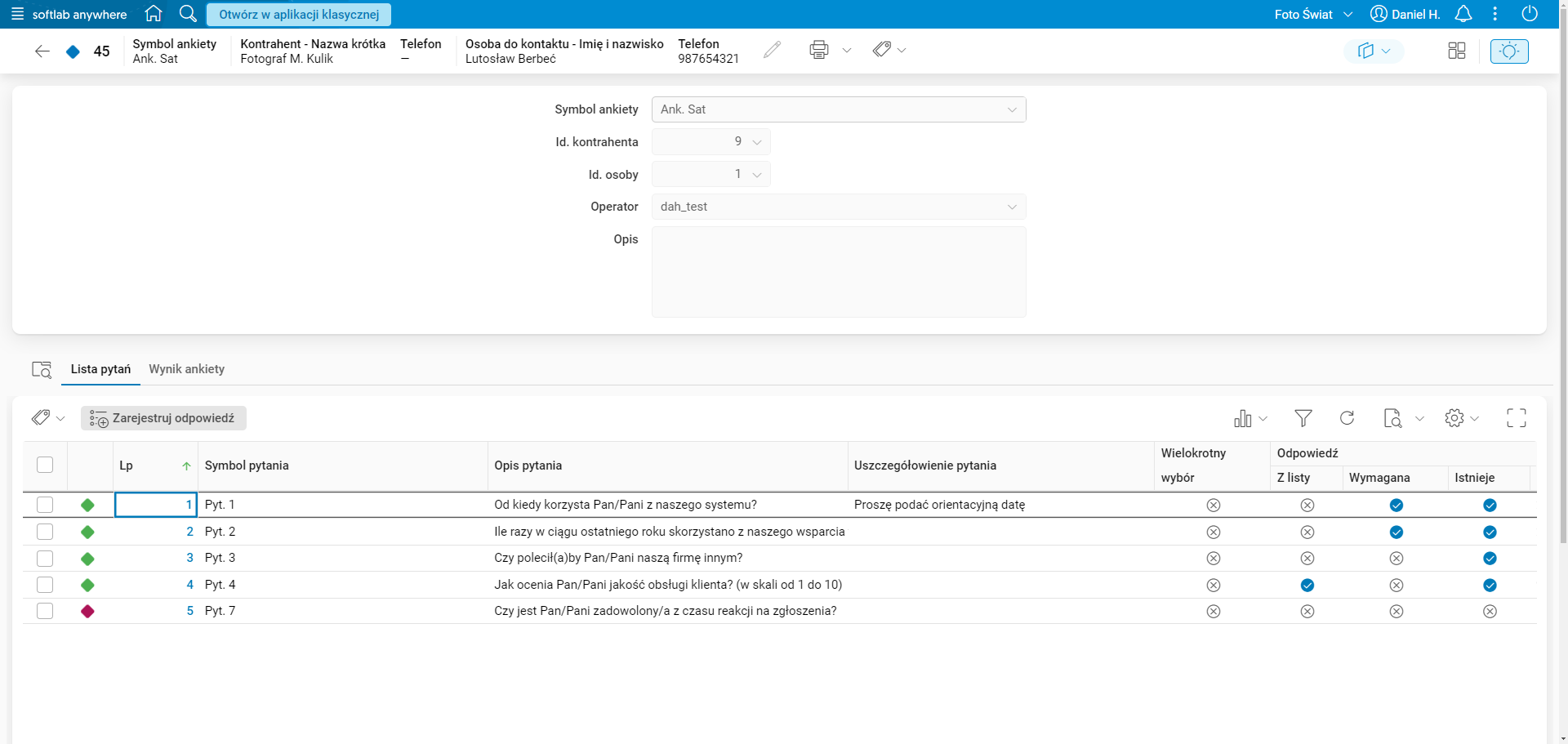
Task: Click the tag icon in record header
Action: click(x=881, y=50)
